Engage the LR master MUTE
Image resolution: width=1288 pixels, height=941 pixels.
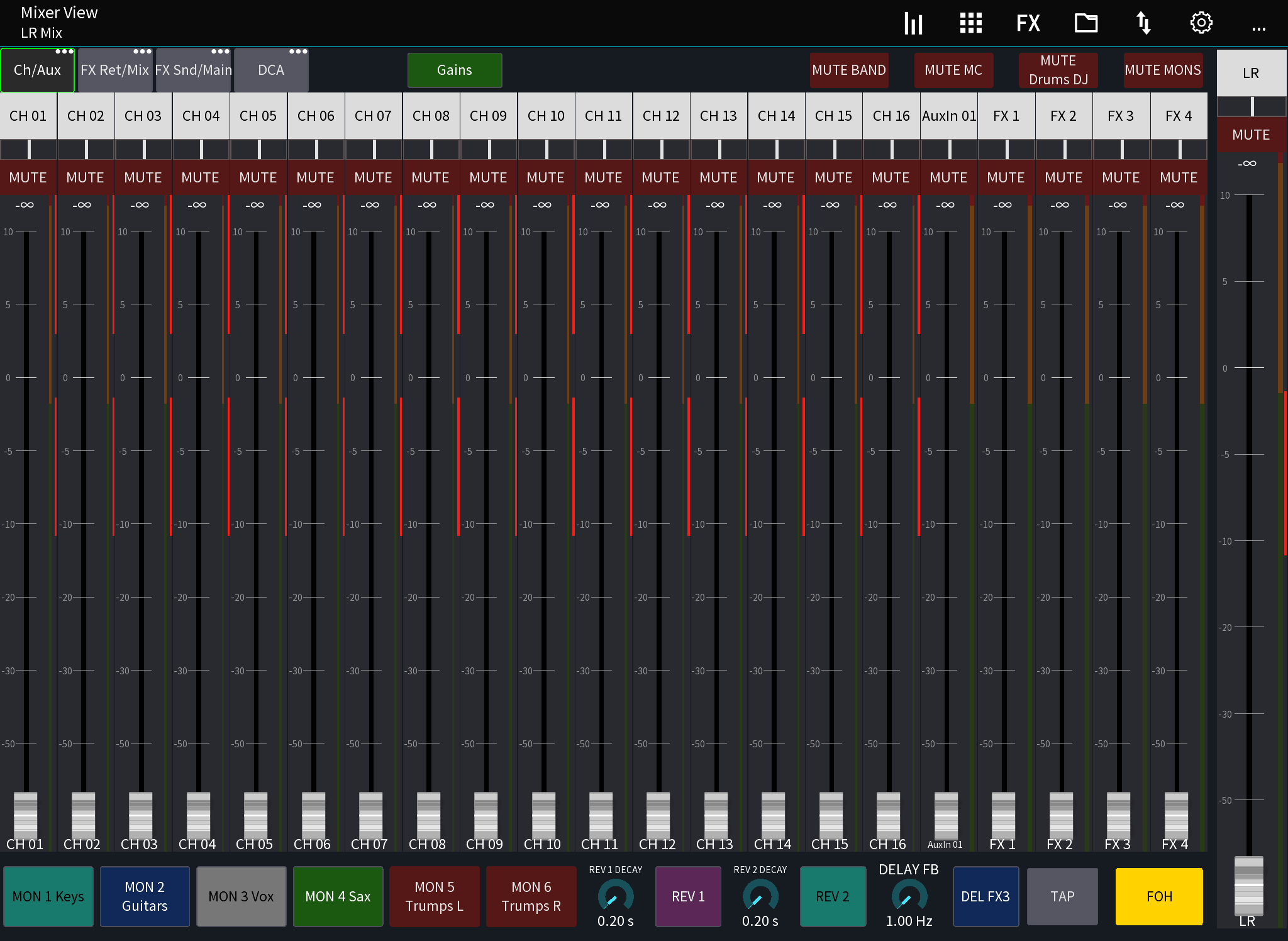pyautogui.click(x=1250, y=134)
